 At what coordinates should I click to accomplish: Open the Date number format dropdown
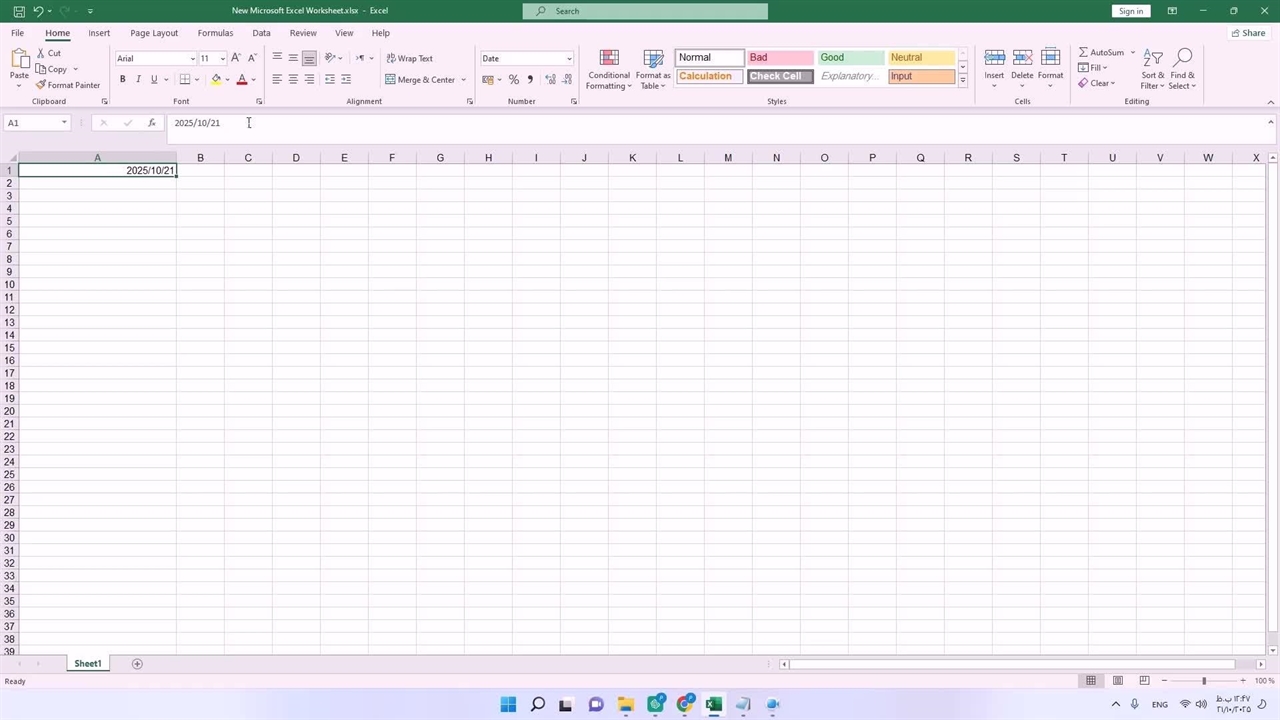tap(569, 58)
